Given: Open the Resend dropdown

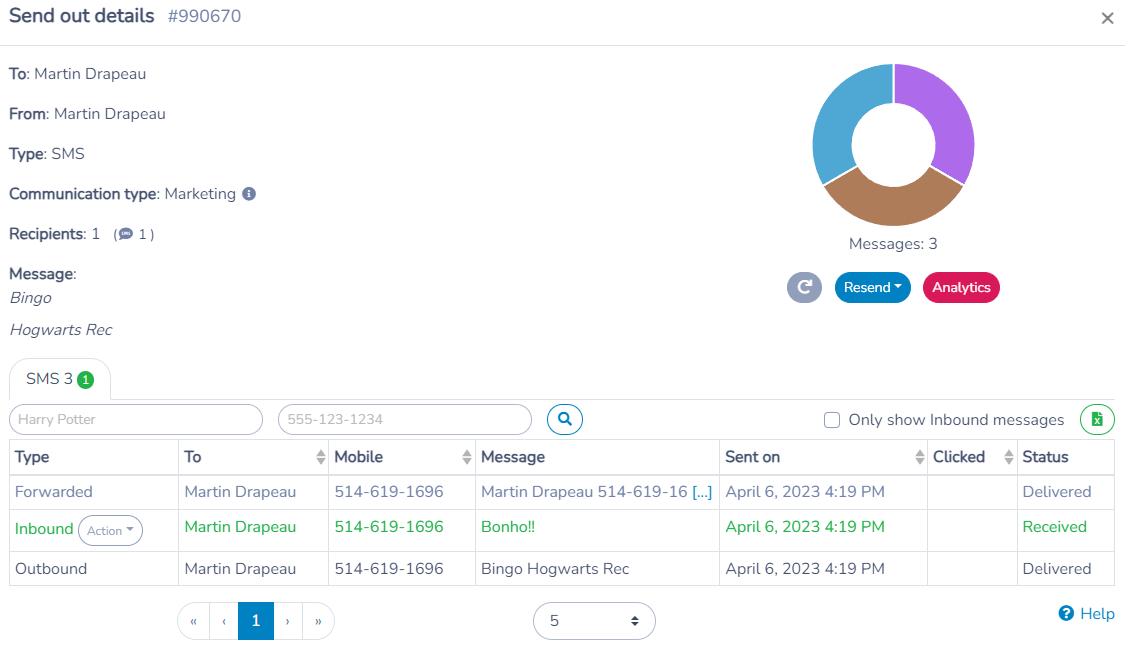Looking at the screenshot, I should [x=872, y=288].
